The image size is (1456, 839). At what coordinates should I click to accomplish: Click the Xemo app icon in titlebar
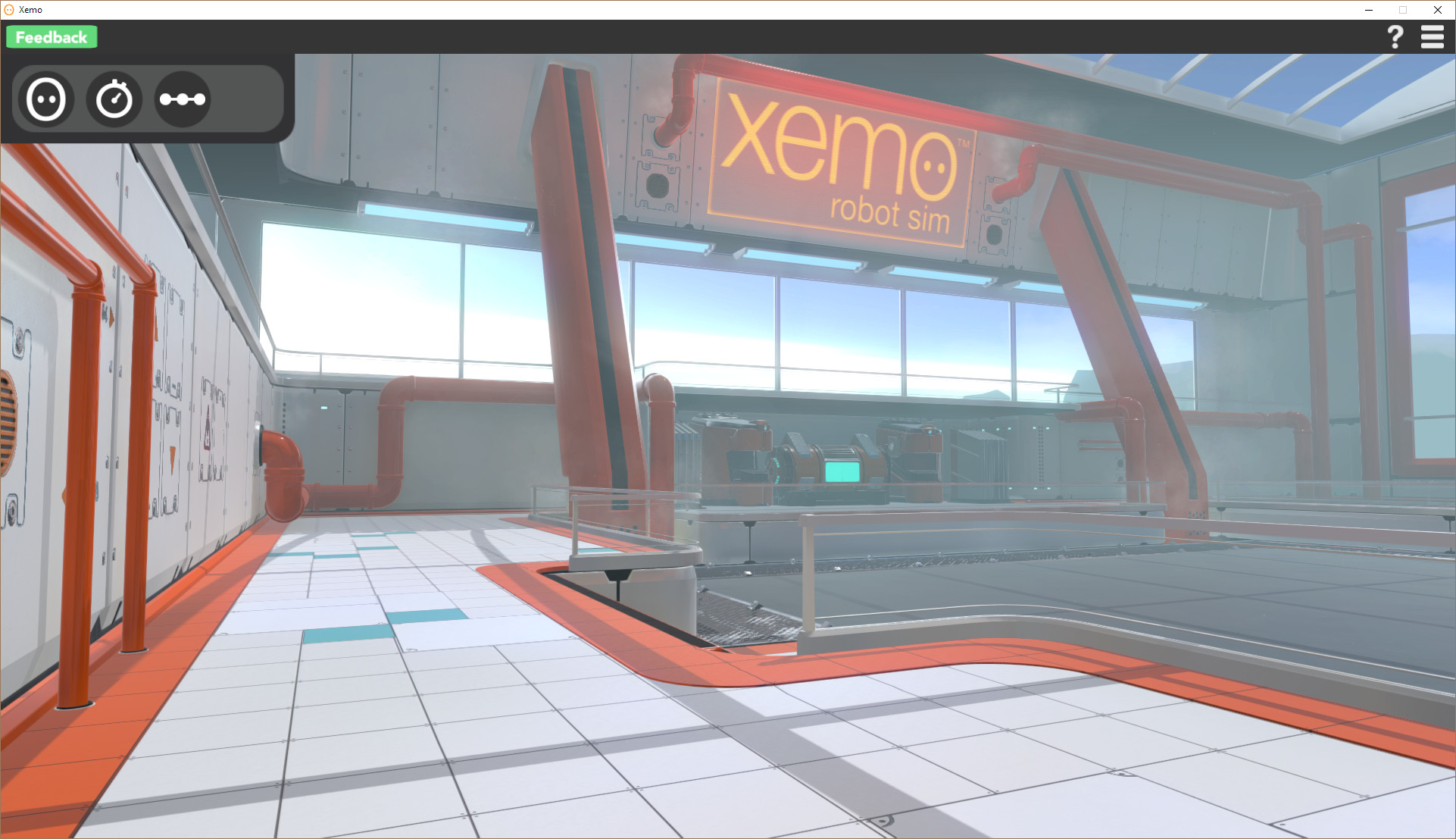[x=8, y=9]
